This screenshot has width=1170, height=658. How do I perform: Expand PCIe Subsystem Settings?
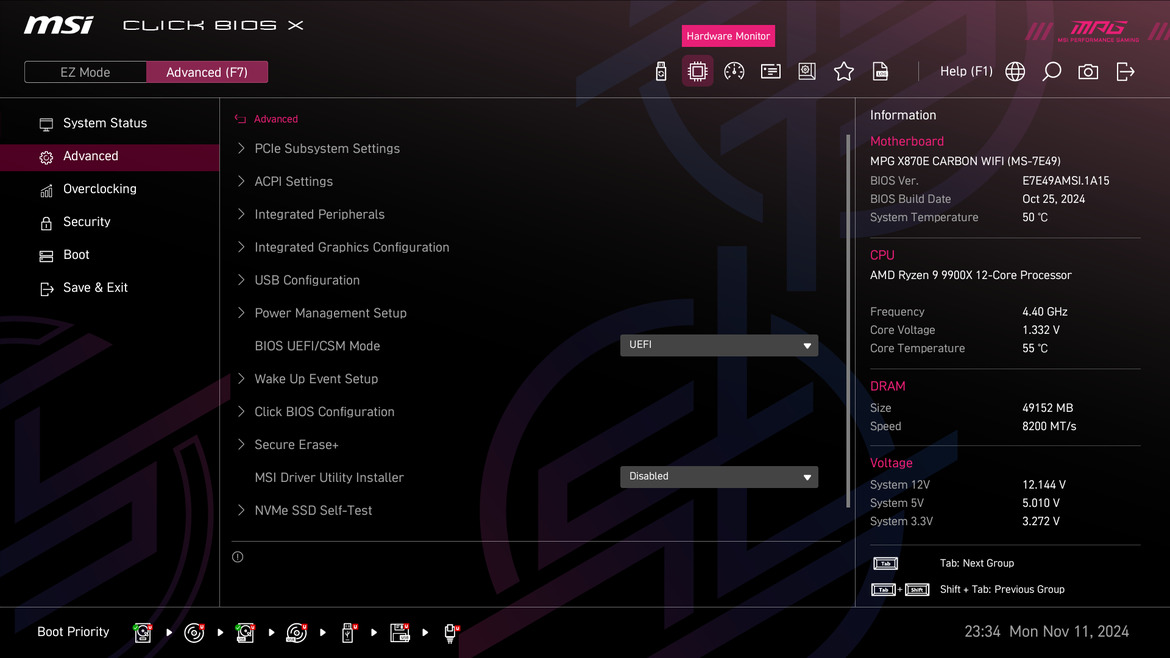click(x=327, y=148)
